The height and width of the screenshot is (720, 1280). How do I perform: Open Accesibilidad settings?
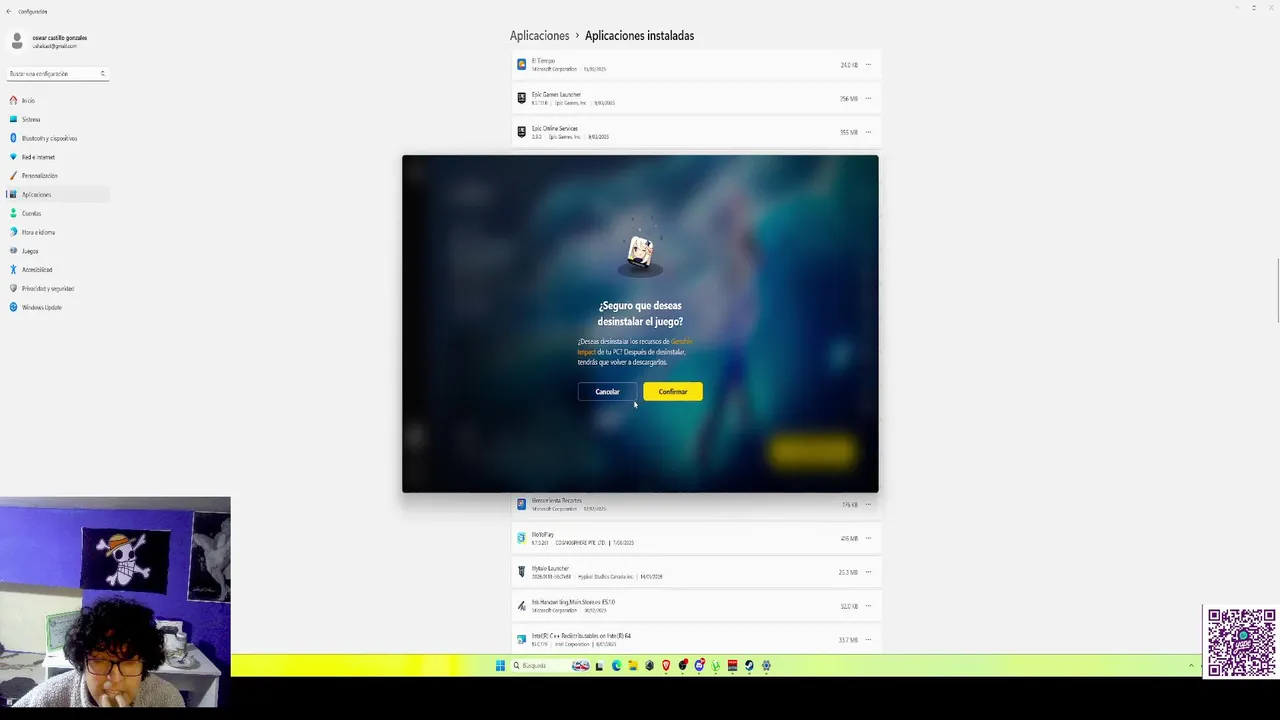pyautogui.click(x=57, y=269)
